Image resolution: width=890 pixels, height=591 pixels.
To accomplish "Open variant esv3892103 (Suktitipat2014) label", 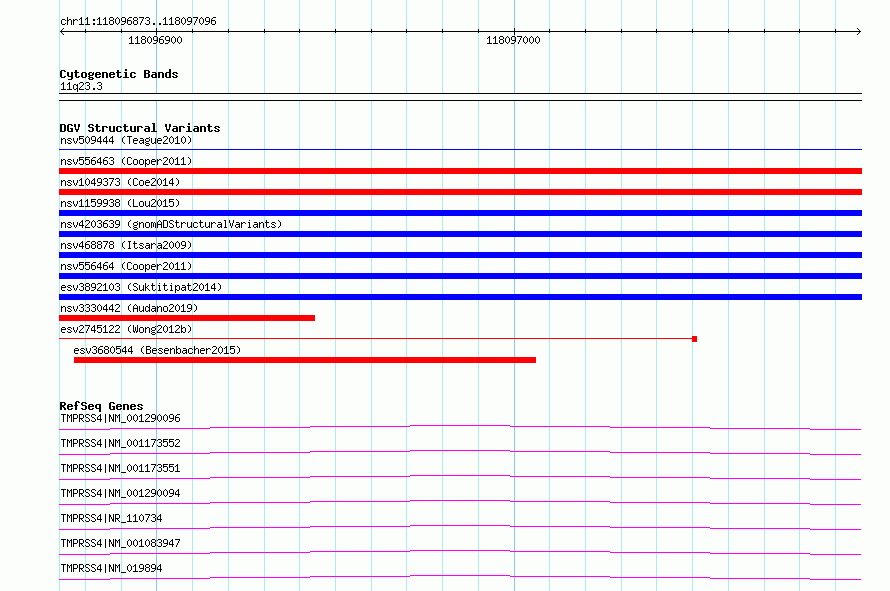I will [141, 287].
